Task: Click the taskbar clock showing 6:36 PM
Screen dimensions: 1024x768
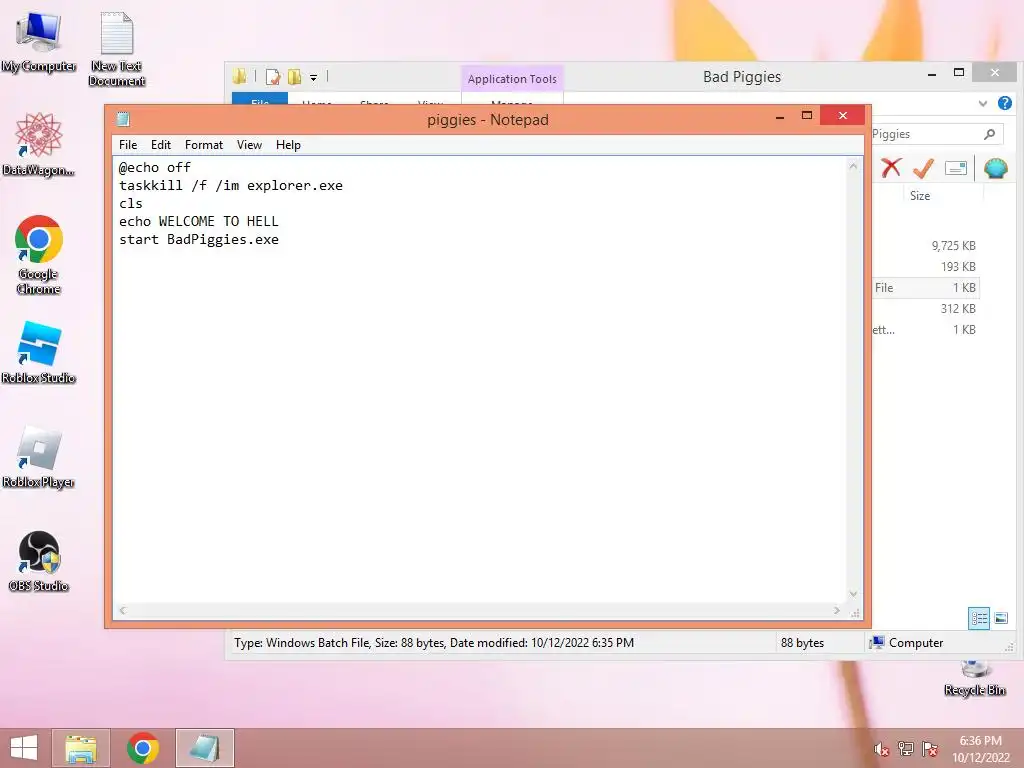Action: [980, 749]
